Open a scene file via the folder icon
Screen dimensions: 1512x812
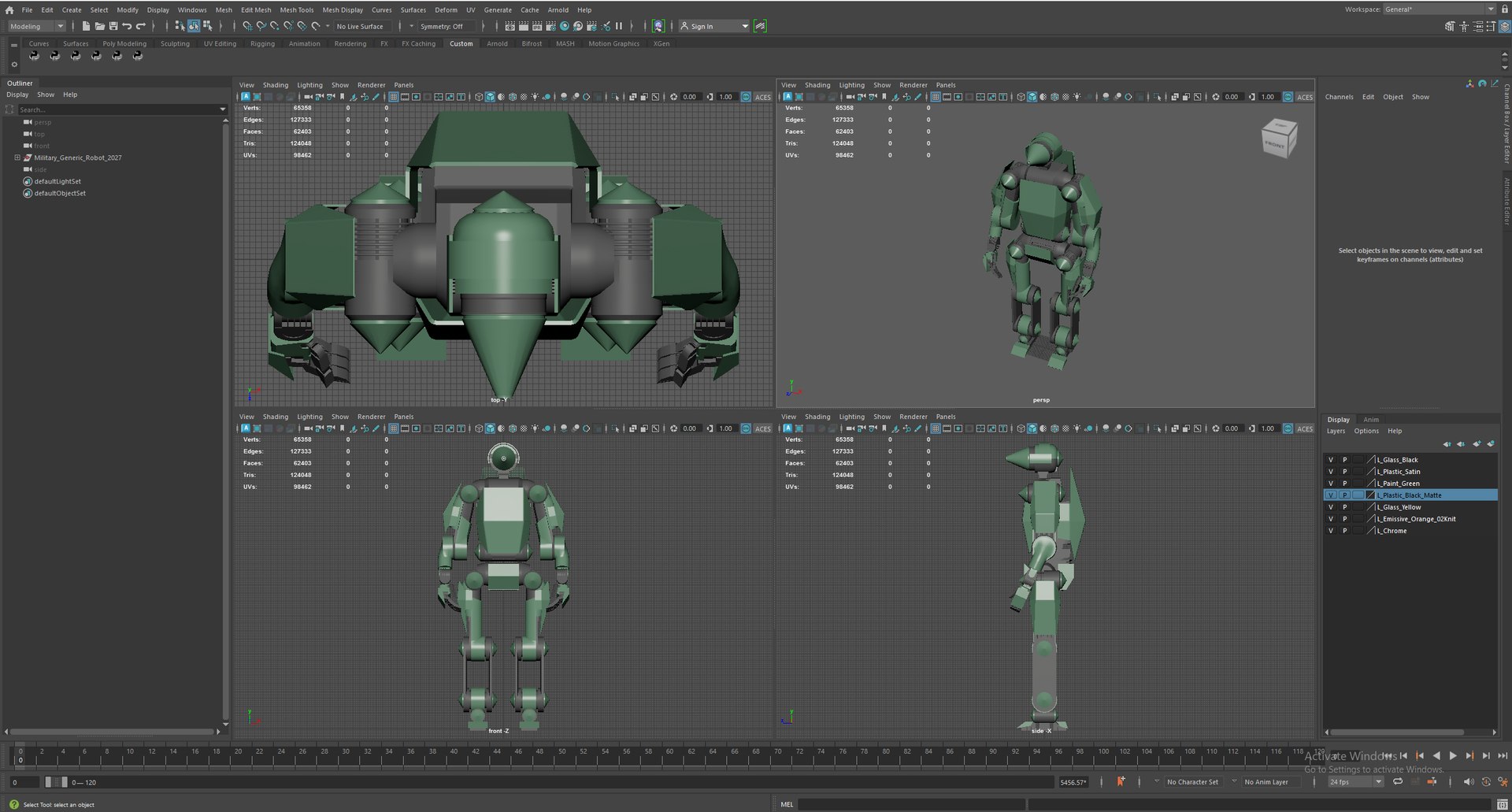(x=99, y=26)
